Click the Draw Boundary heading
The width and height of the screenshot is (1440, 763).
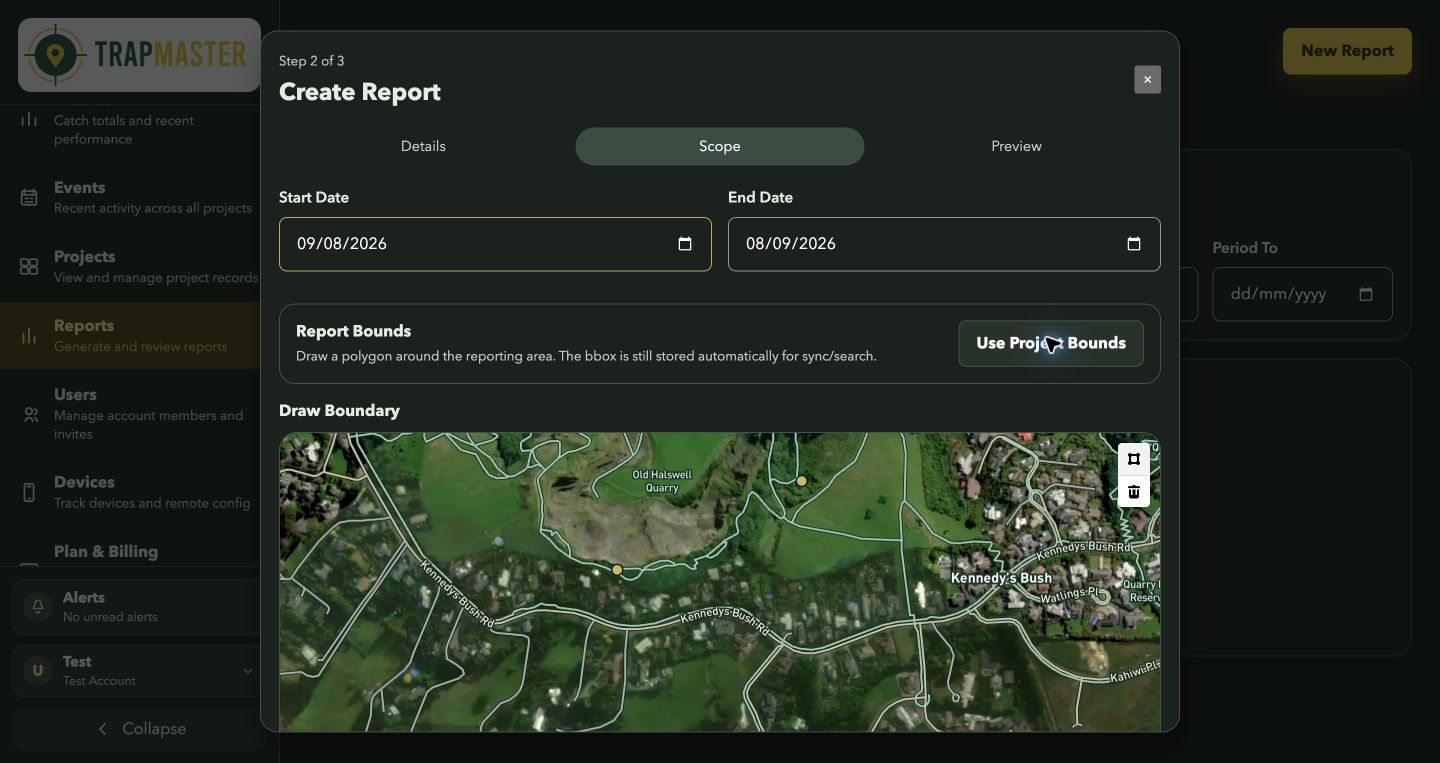(339, 411)
